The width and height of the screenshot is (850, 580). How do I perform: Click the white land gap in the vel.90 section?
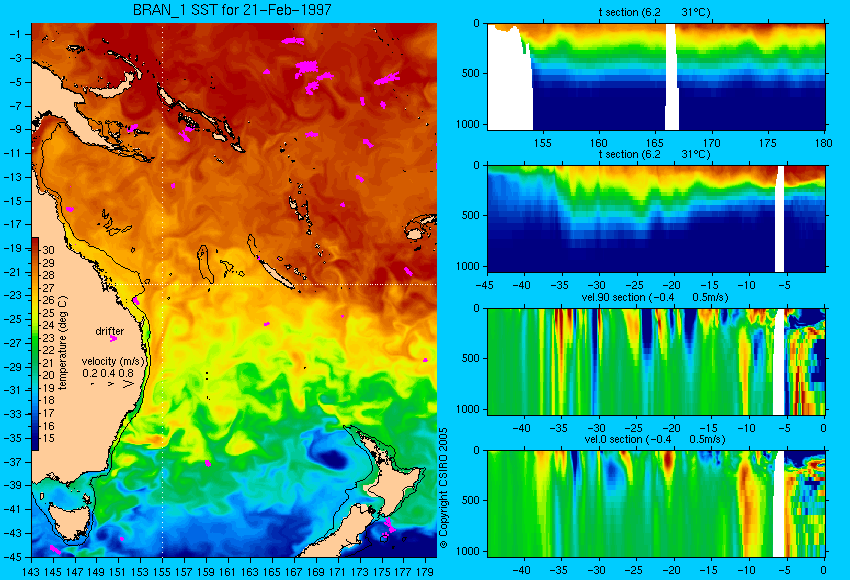tap(779, 362)
